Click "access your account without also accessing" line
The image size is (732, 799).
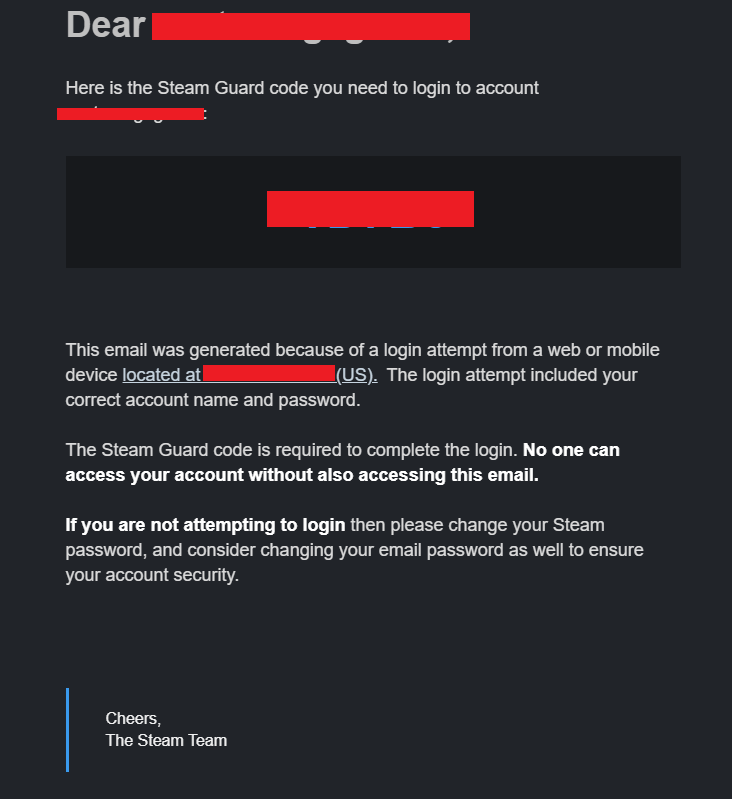click(302, 475)
